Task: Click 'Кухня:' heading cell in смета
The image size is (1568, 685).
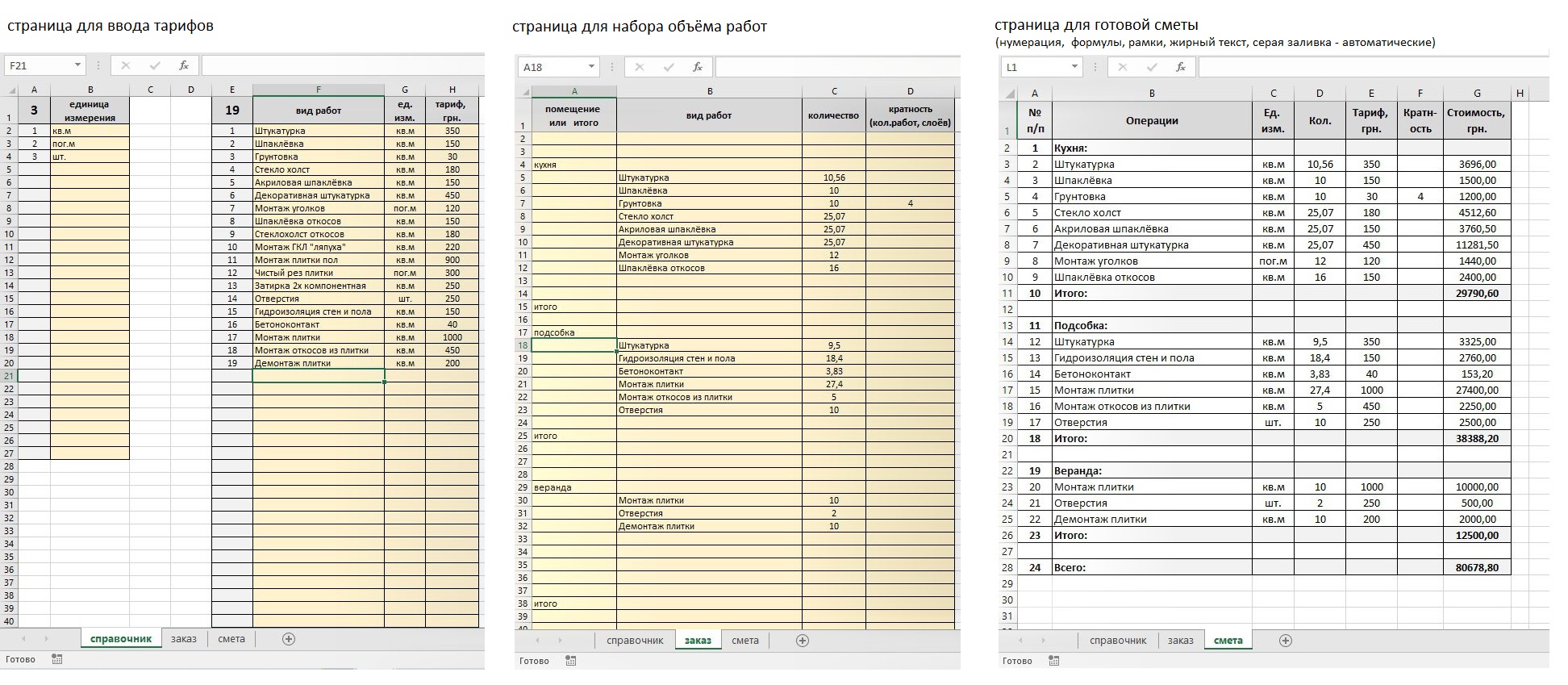Action: [1152, 148]
